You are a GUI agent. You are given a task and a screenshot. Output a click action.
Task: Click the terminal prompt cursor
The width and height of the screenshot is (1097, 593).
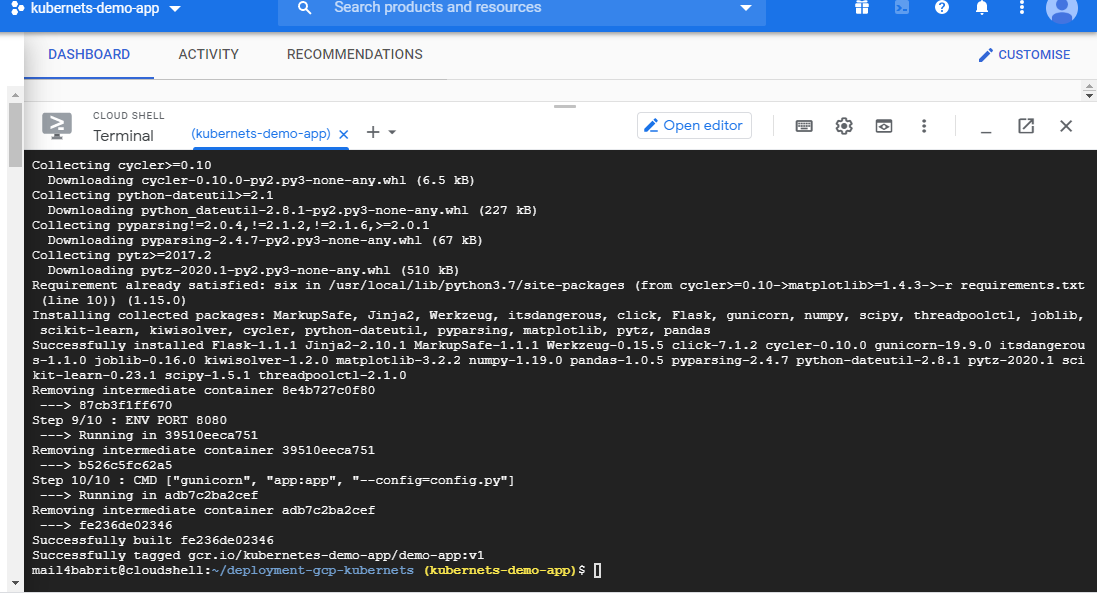point(597,571)
